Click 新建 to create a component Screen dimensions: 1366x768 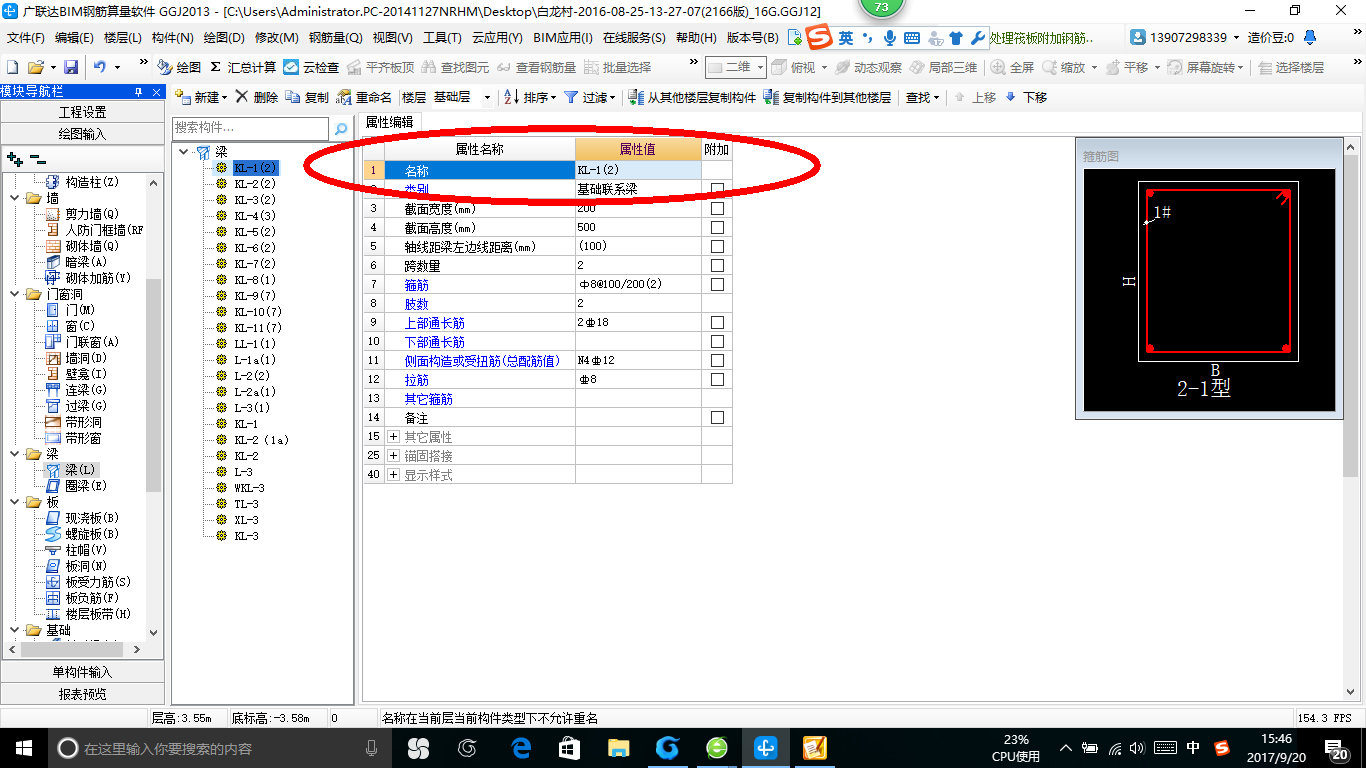(x=201, y=97)
